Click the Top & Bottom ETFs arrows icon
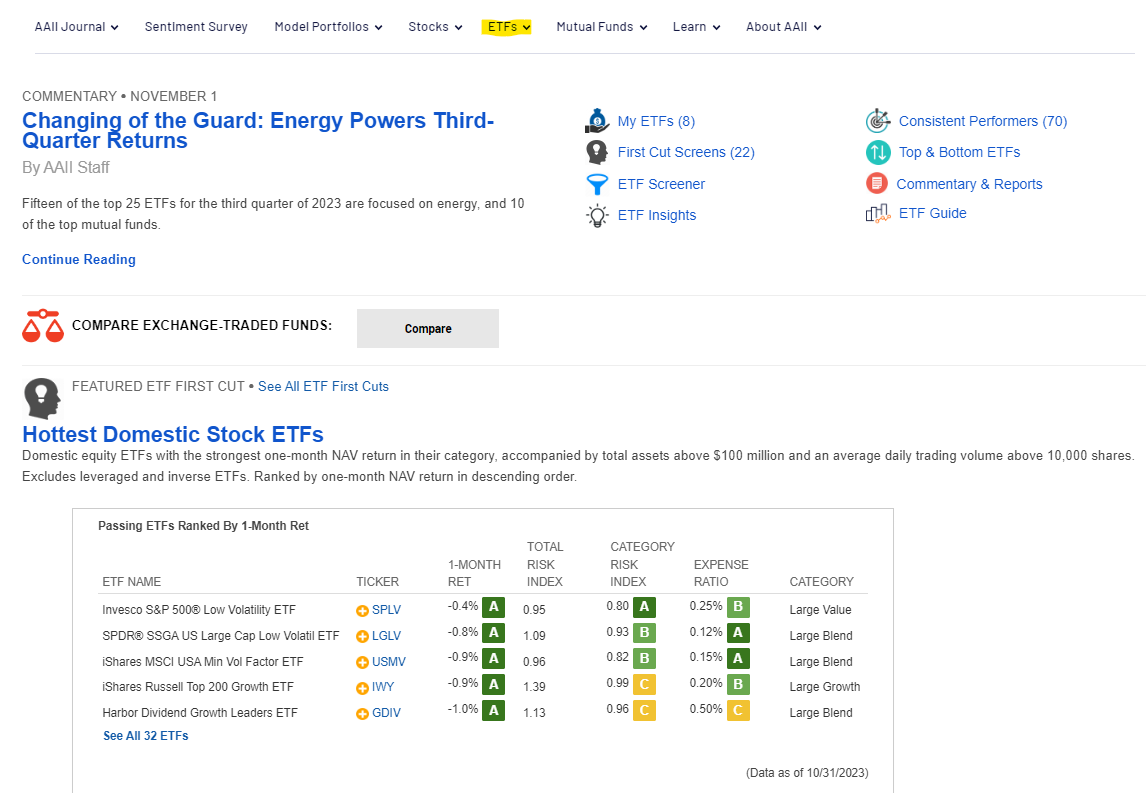The height and width of the screenshot is (793, 1147). click(878, 152)
